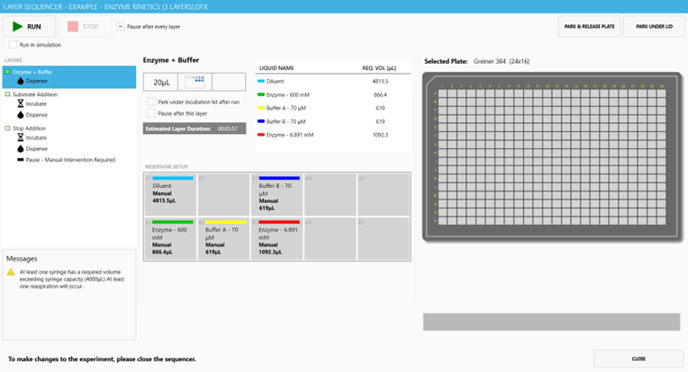Select Enzyme - 600 mM reservoir cell
688x372 pixels.
click(170, 239)
